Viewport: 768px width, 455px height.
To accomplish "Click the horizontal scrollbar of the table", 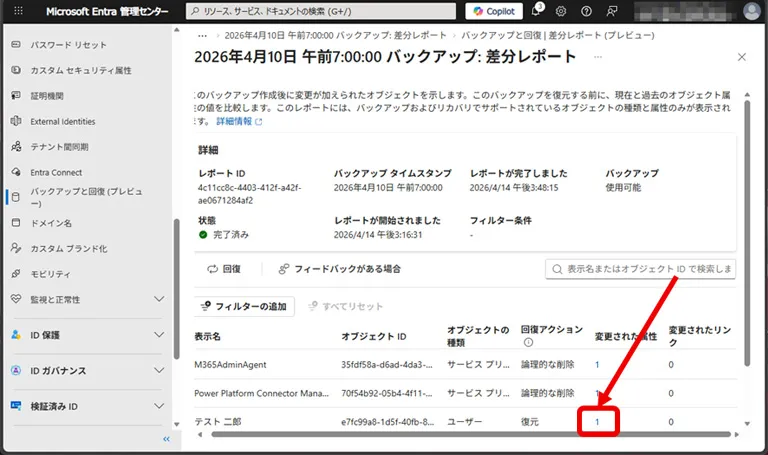I will tap(471, 434).
